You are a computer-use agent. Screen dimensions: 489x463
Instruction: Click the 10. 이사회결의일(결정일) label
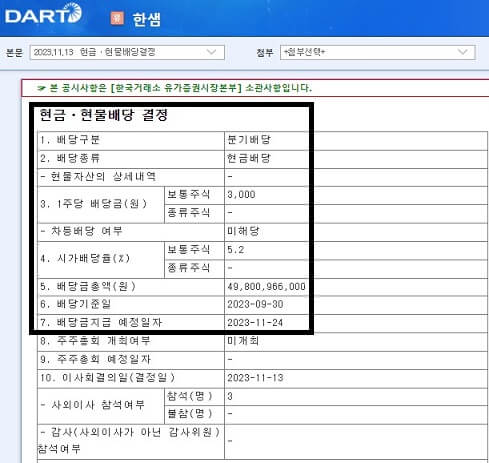[x=107, y=378]
